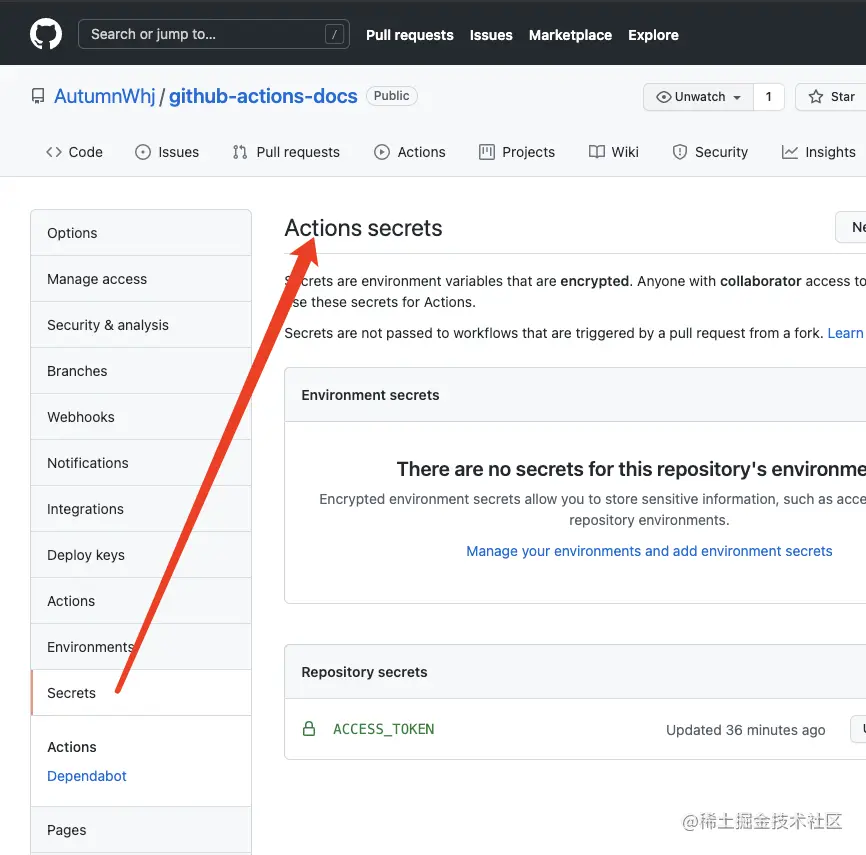Open Actions settings above Environments in sidebar
This screenshot has width=866, height=855.
[141, 601]
